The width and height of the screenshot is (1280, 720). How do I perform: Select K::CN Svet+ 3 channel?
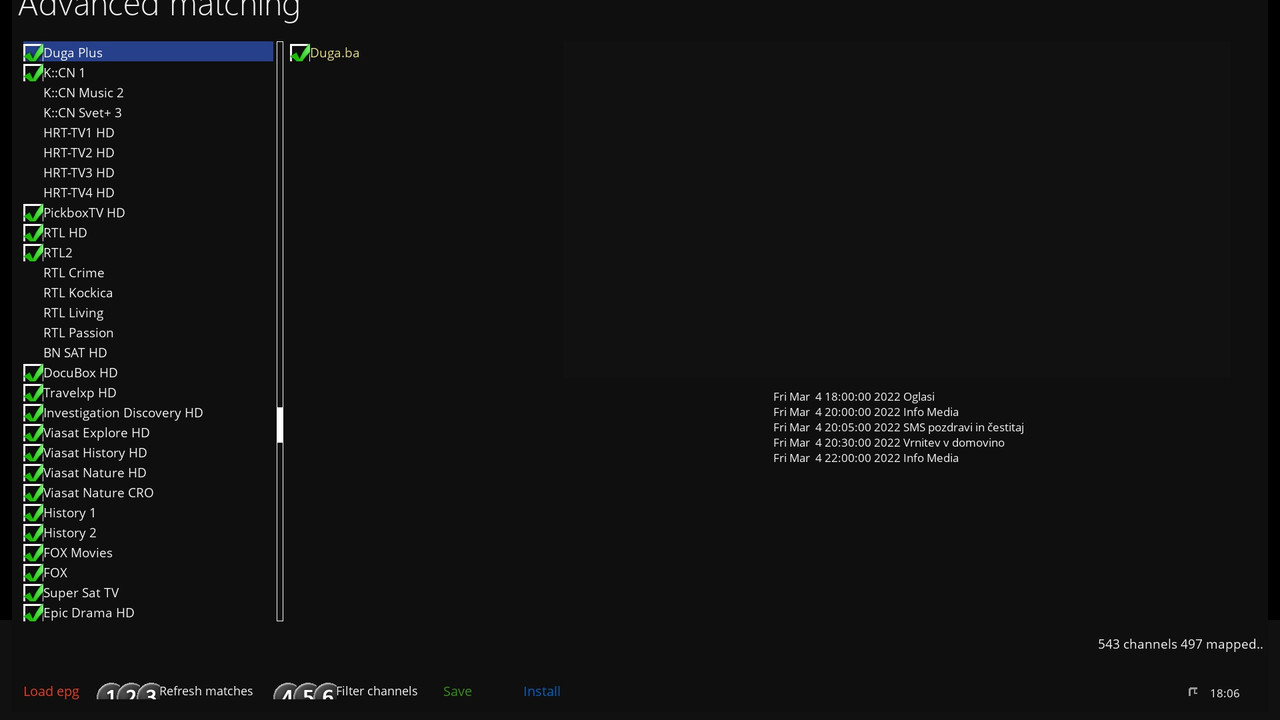point(148,112)
